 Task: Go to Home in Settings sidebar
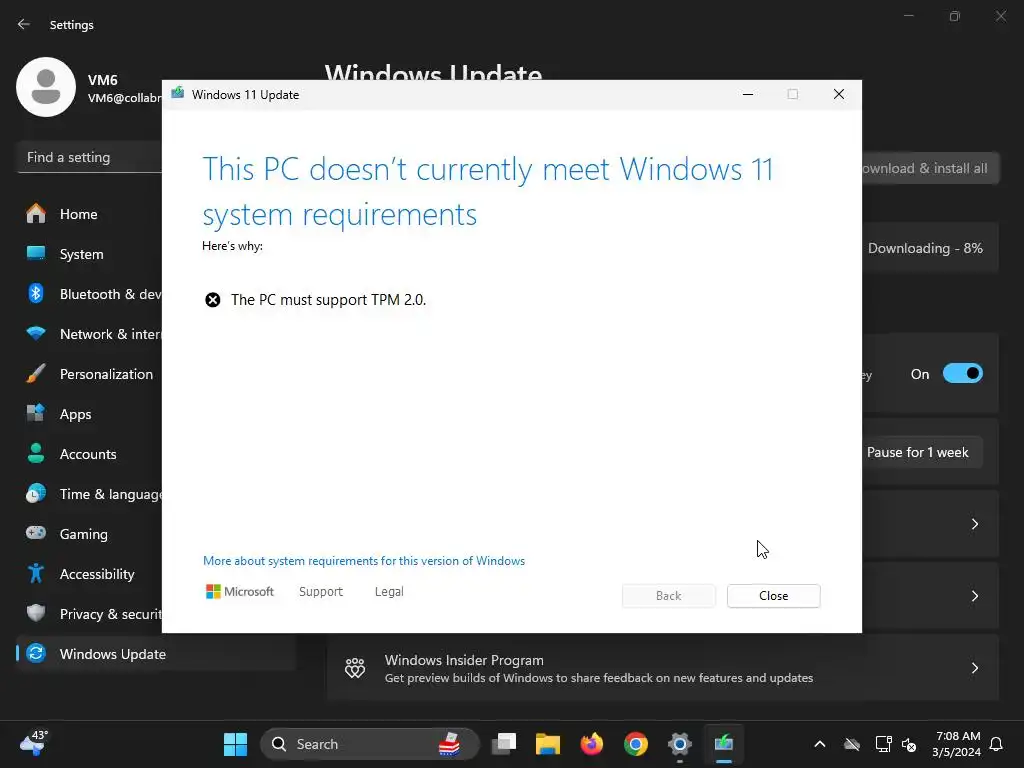coord(78,214)
